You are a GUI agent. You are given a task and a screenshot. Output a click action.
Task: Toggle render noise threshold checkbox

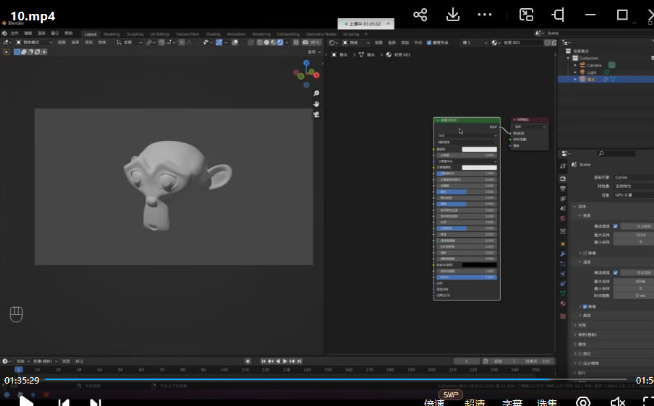(x=615, y=272)
